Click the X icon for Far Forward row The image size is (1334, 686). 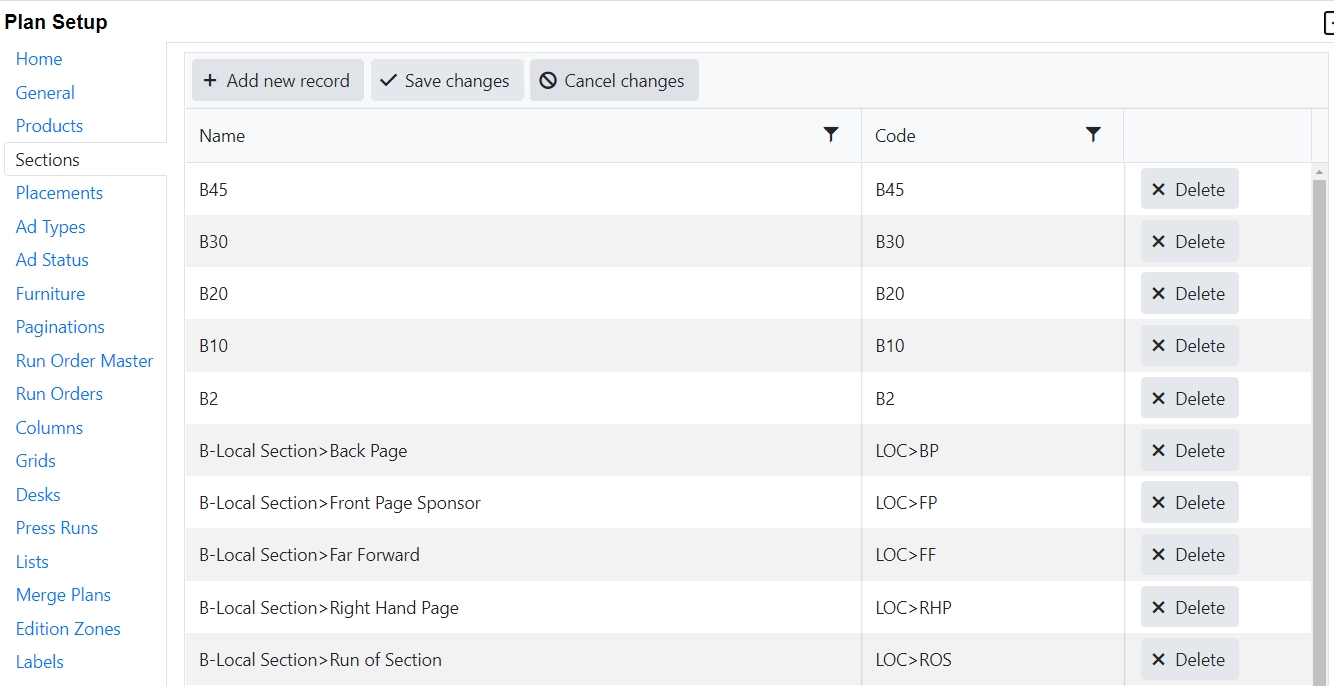pos(1158,555)
